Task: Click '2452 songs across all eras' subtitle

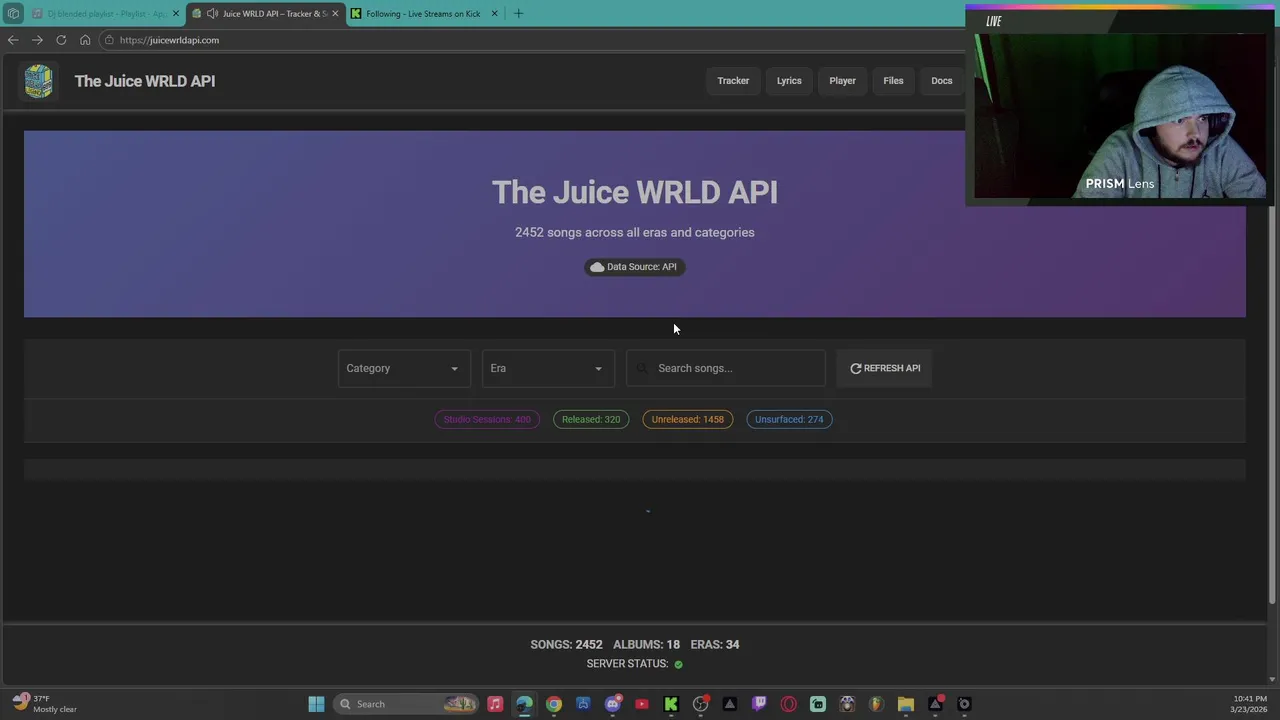Action: tap(635, 232)
